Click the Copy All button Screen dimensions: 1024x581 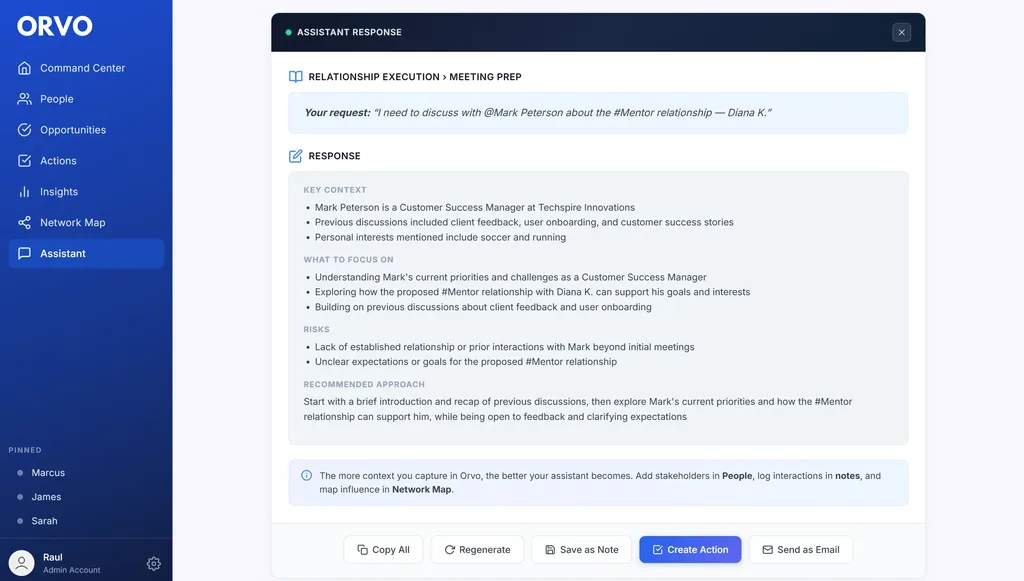tap(383, 549)
